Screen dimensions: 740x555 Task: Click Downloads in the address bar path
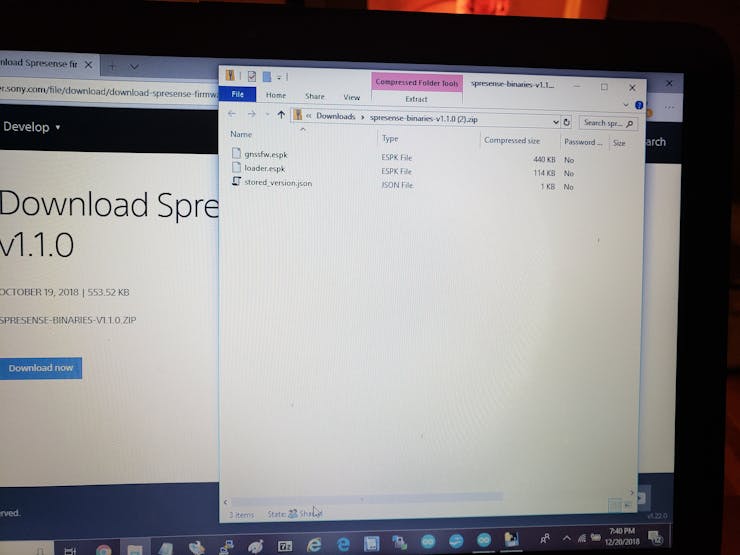336,116
